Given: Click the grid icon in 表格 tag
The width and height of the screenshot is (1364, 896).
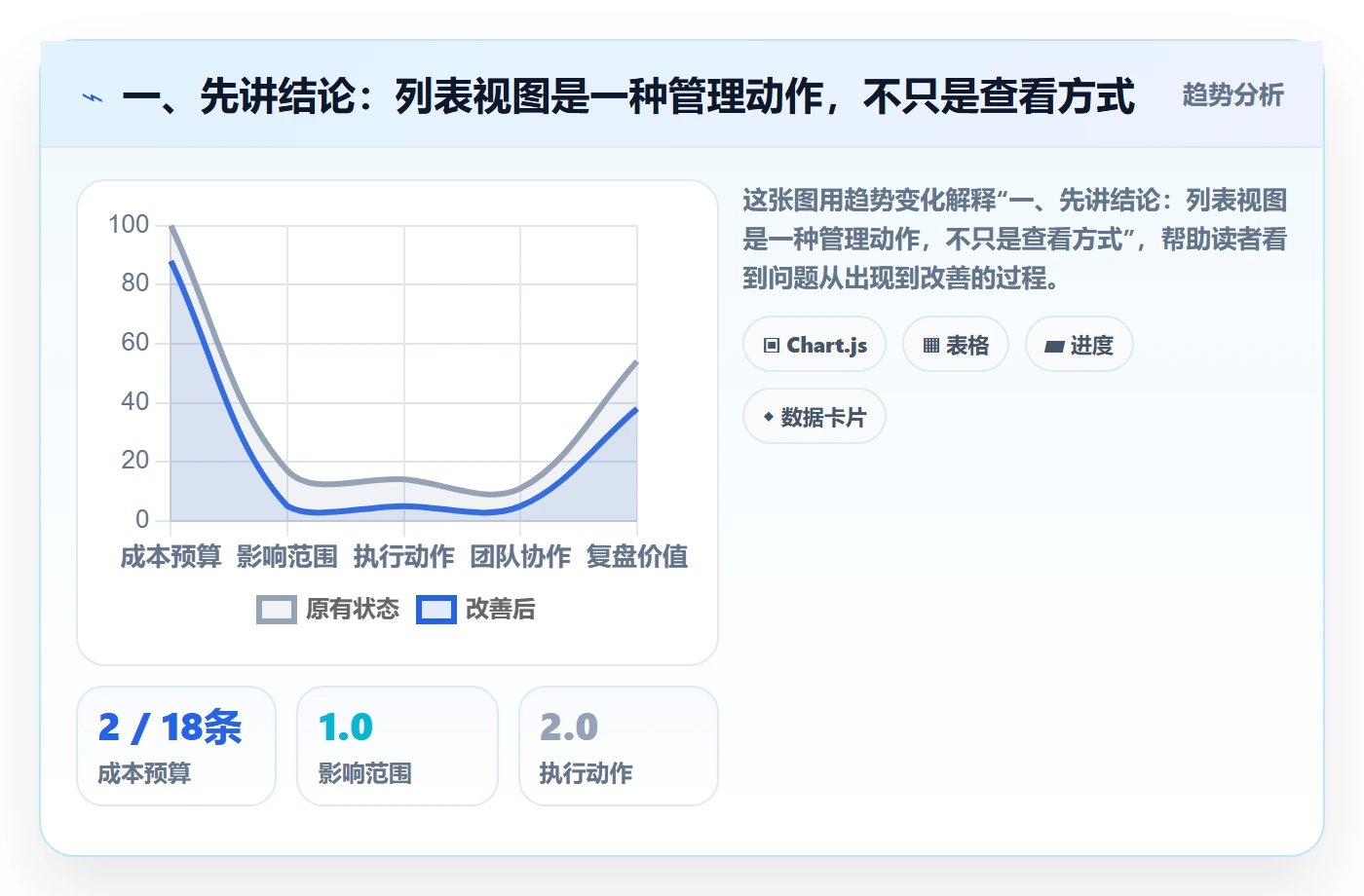Looking at the screenshot, I should click(931, 346).
